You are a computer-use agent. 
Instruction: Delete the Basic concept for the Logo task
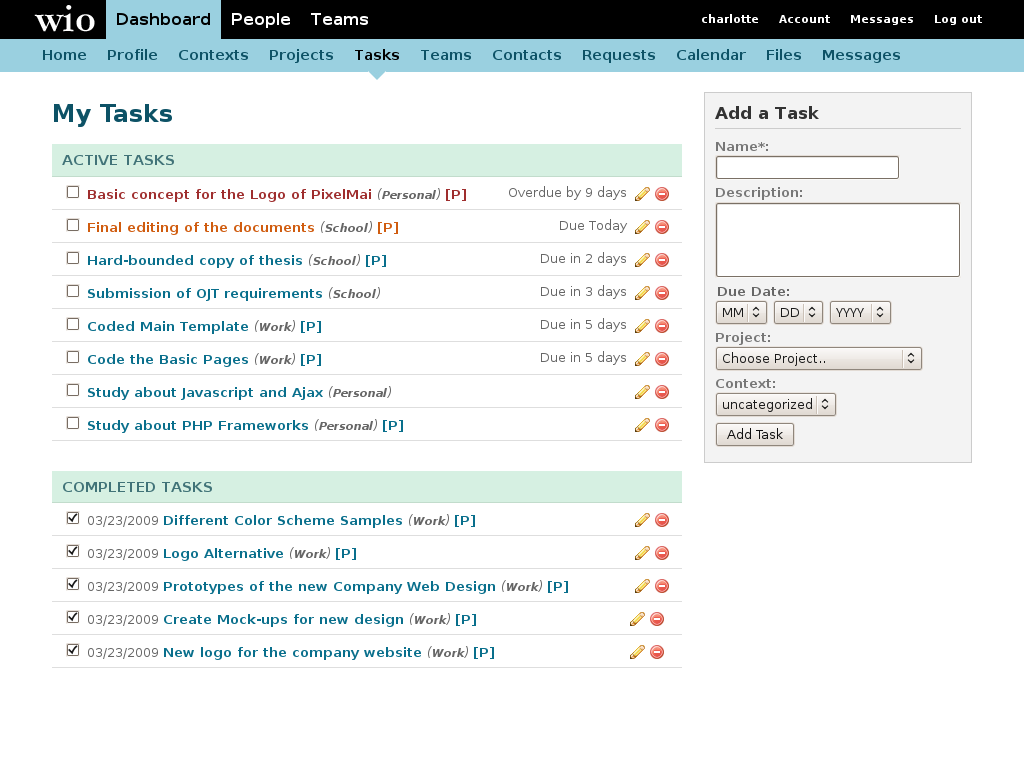[662, 194]
